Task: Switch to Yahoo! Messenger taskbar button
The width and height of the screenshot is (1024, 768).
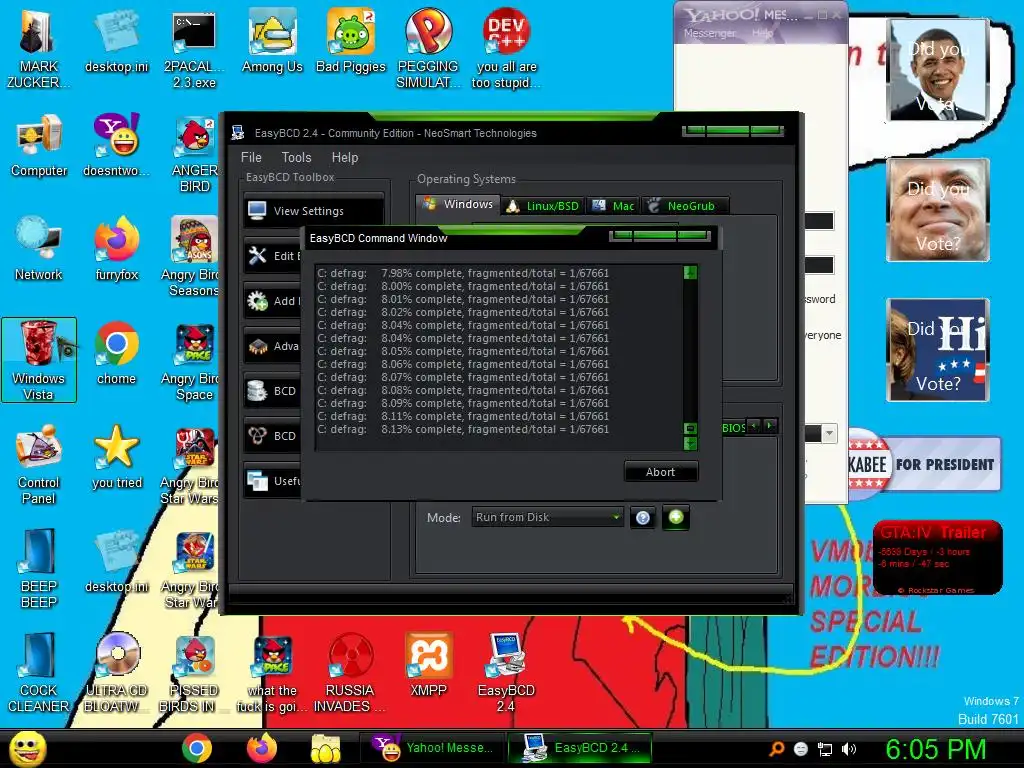Action: 432,748
